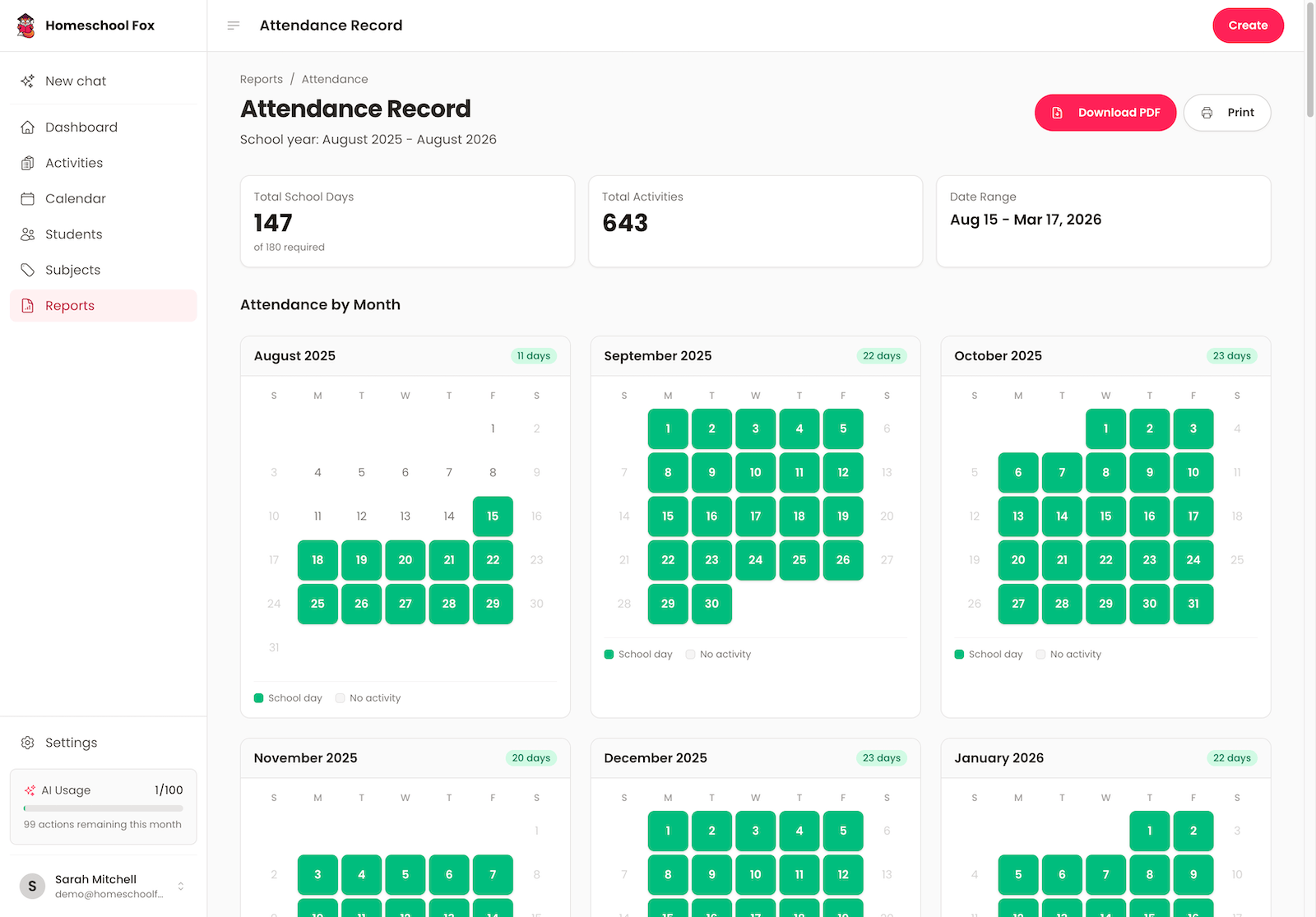Viewport: 1316px width, 917px height.
Task: Select September 1 school day
Action: pos(668,428)
